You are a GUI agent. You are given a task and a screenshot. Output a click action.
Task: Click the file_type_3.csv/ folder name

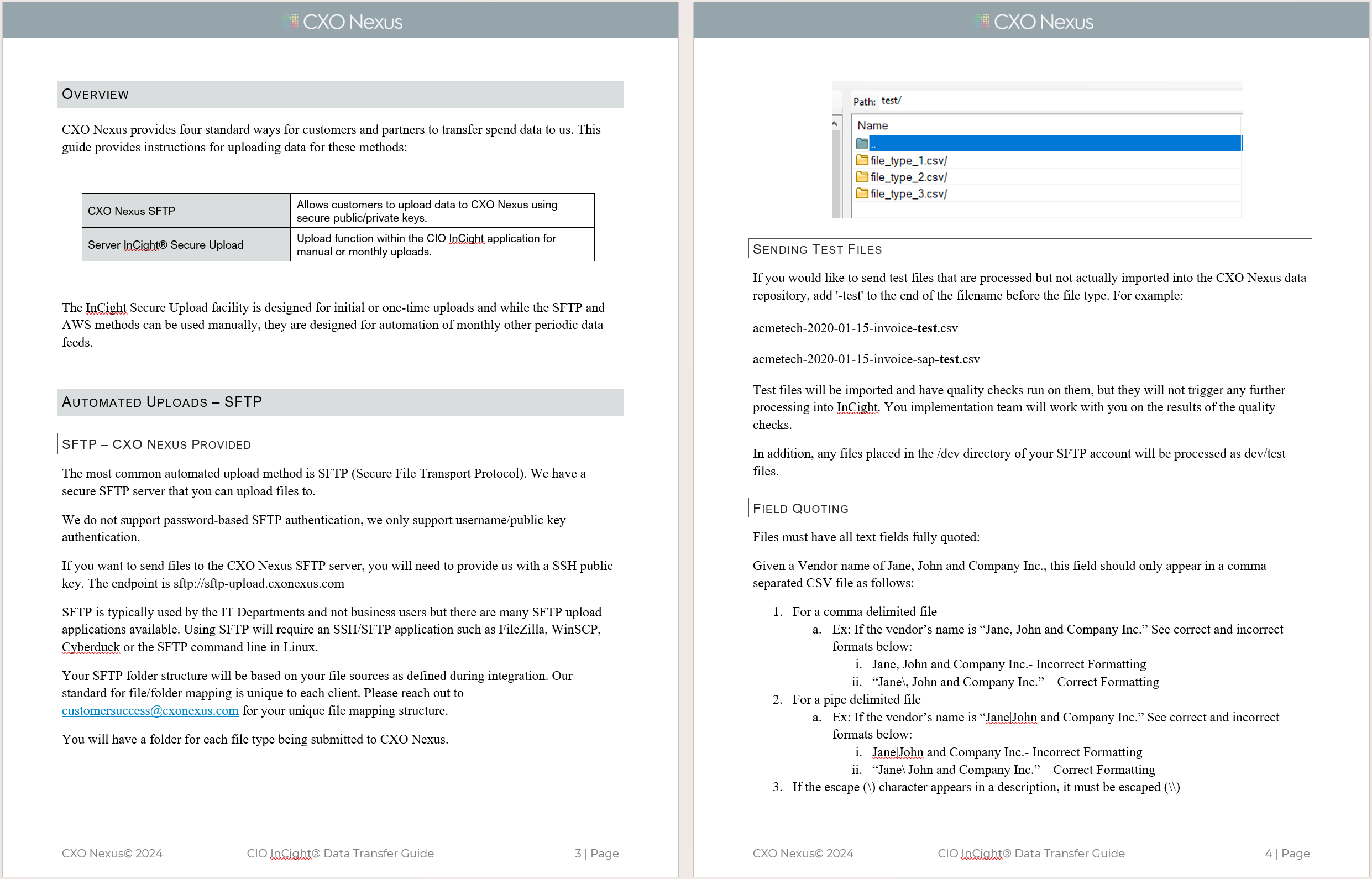(909, 194)
